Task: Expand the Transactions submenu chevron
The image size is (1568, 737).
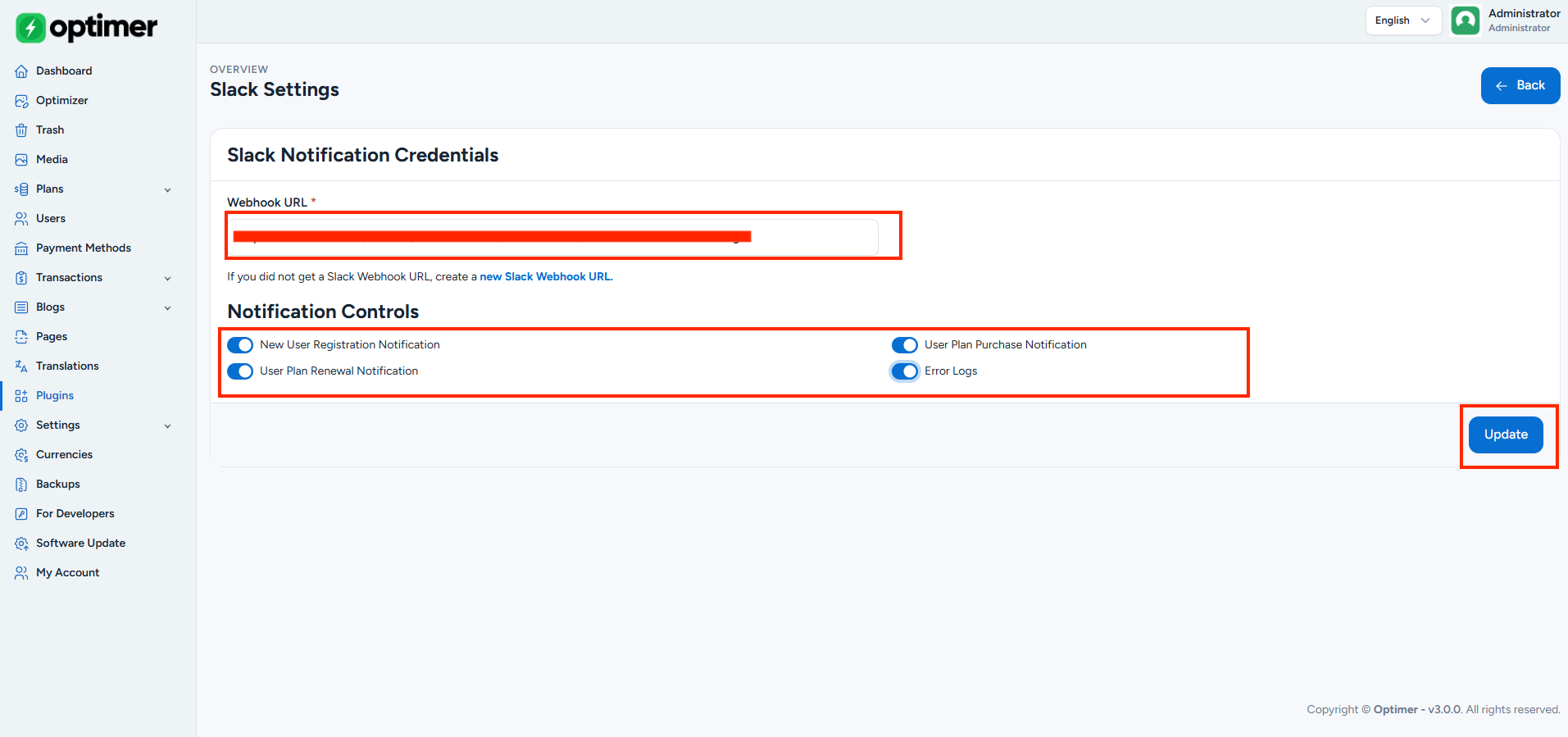Action: pyautogui.click(x=168, y=279)
